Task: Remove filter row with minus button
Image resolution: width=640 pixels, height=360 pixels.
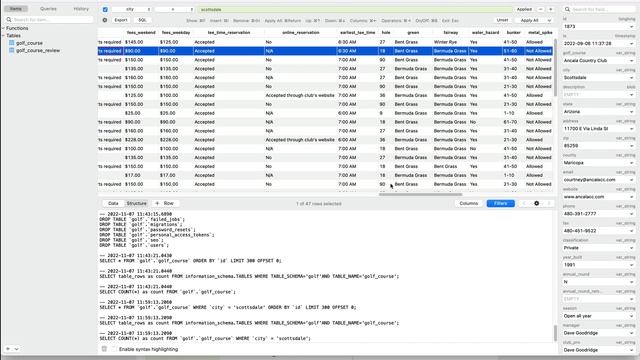Action: (x=540, y=9)
